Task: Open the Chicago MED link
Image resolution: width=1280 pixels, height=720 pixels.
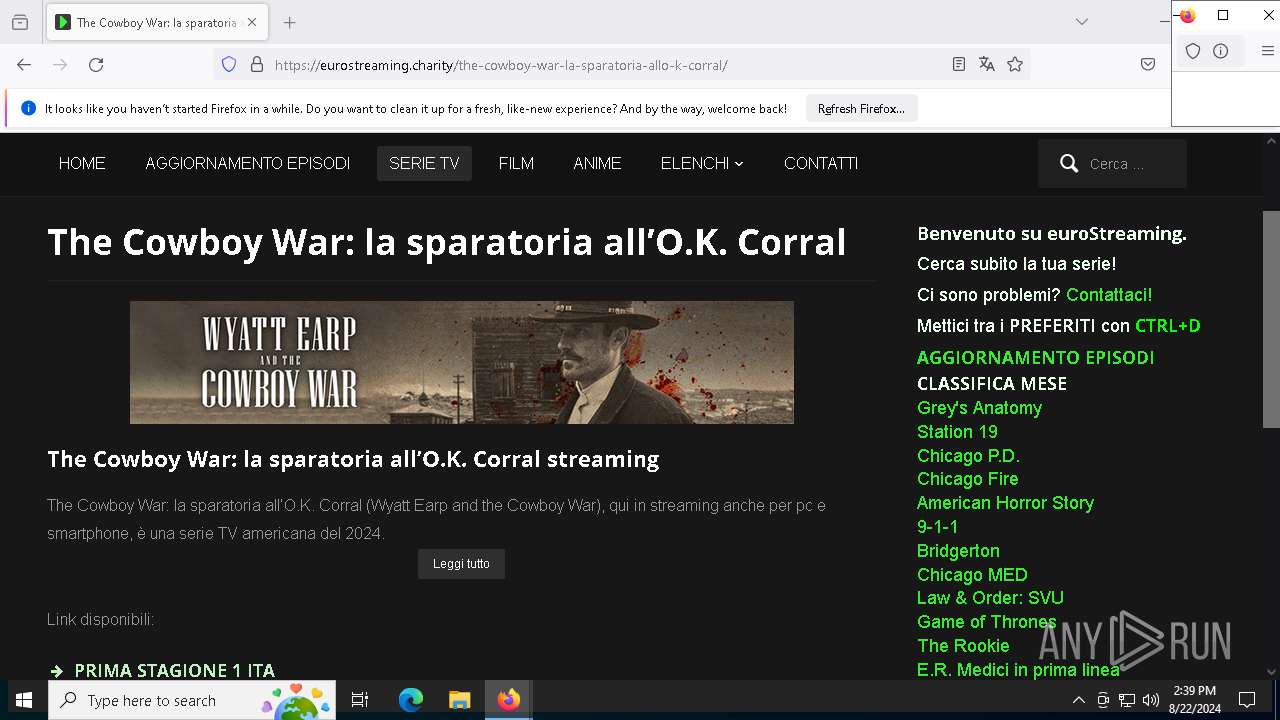Action: coord(972,575)
